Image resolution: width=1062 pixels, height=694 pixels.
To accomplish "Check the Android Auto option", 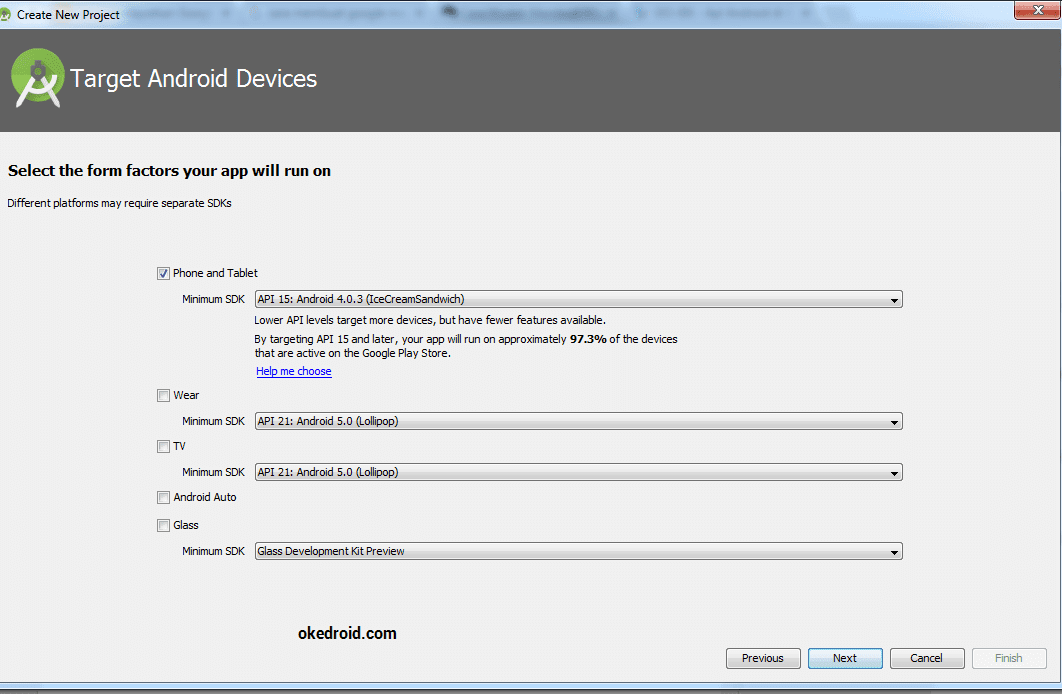I will (x=163, y=498).
